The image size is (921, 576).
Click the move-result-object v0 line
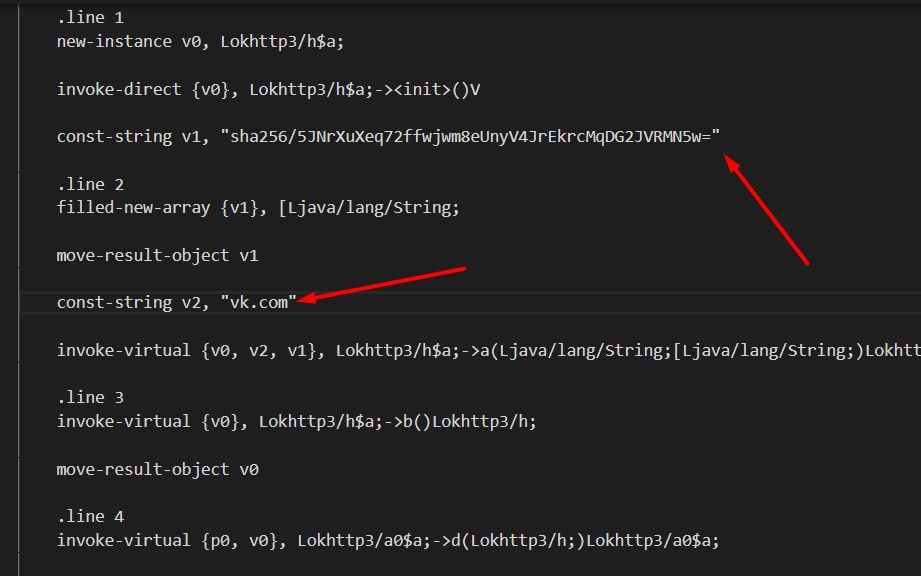click(157, 470)
